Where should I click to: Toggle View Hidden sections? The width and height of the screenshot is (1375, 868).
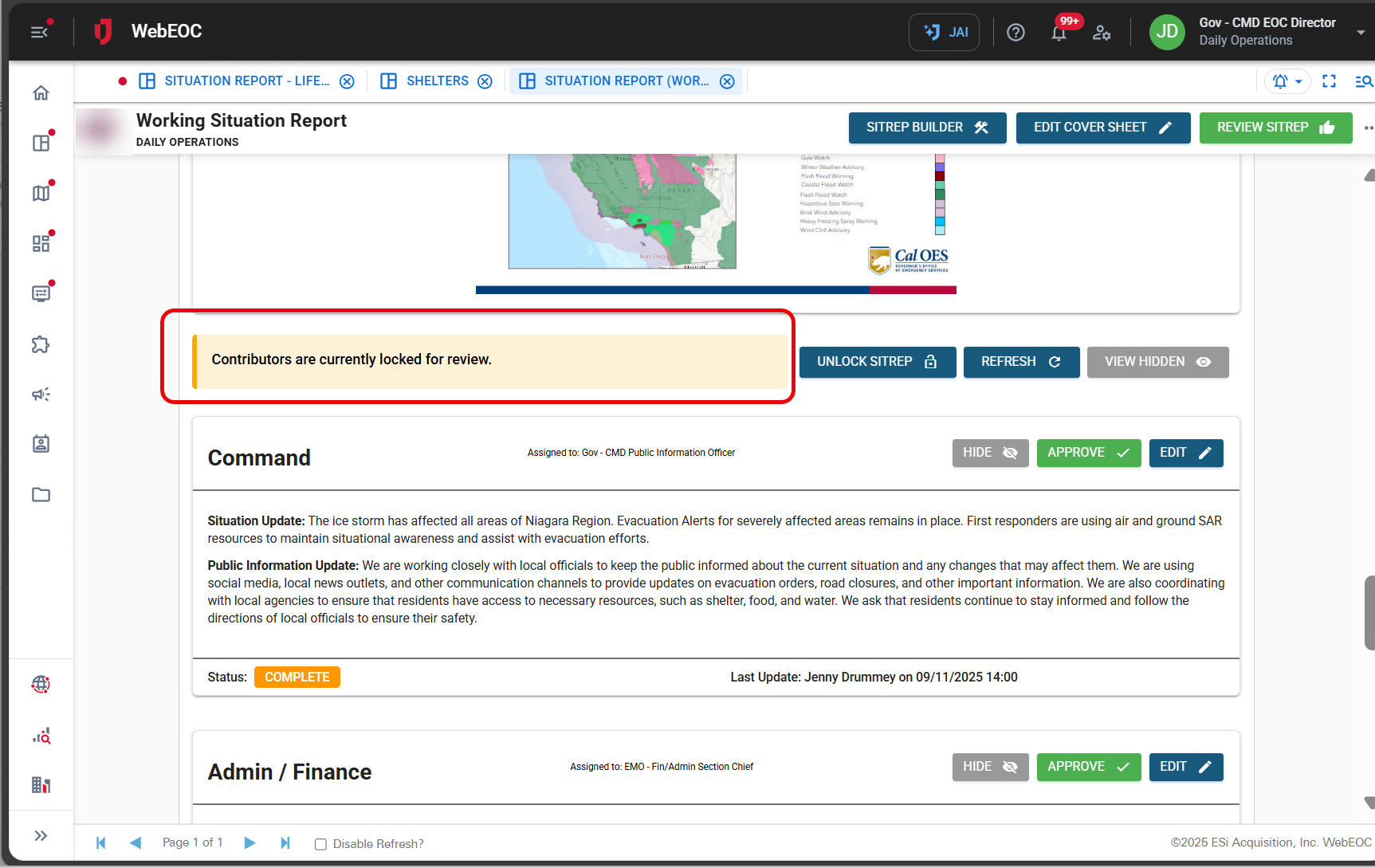pyautogui.click(x=1157, y=362)
